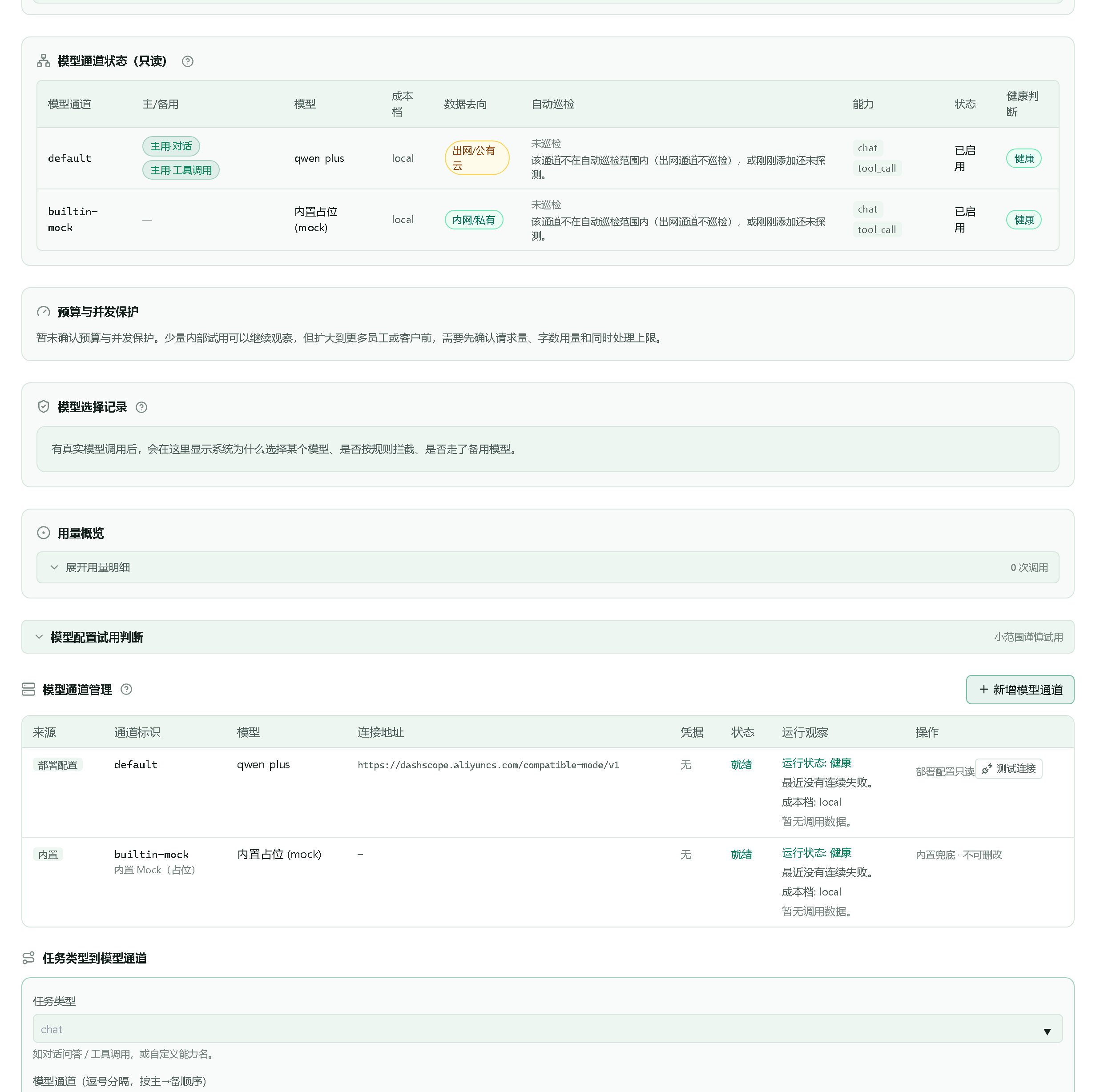Click the 新增模型通道 button
The height and width of the screenshot is (1092, 1096).
[x=1020, y=690]
